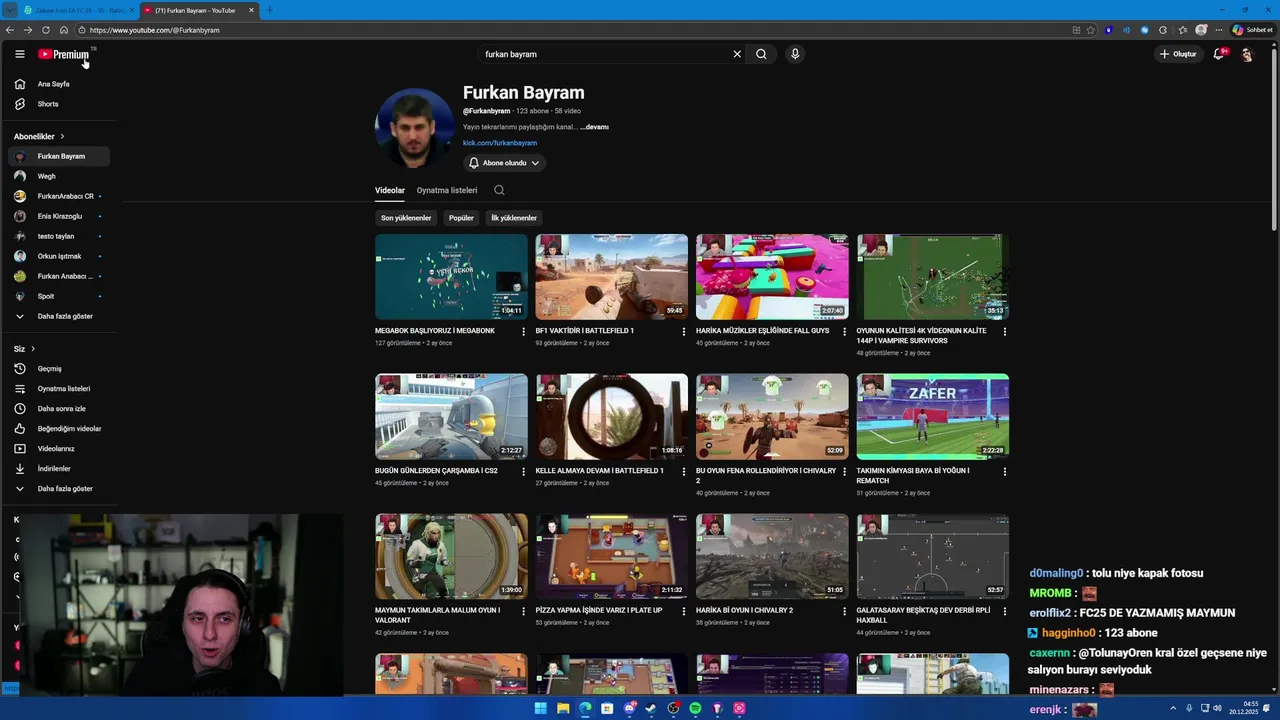Viewport: 1280px width, 720px height.
Task: Expand Abonelikler section arrow
Action: (x=62, y=136)
